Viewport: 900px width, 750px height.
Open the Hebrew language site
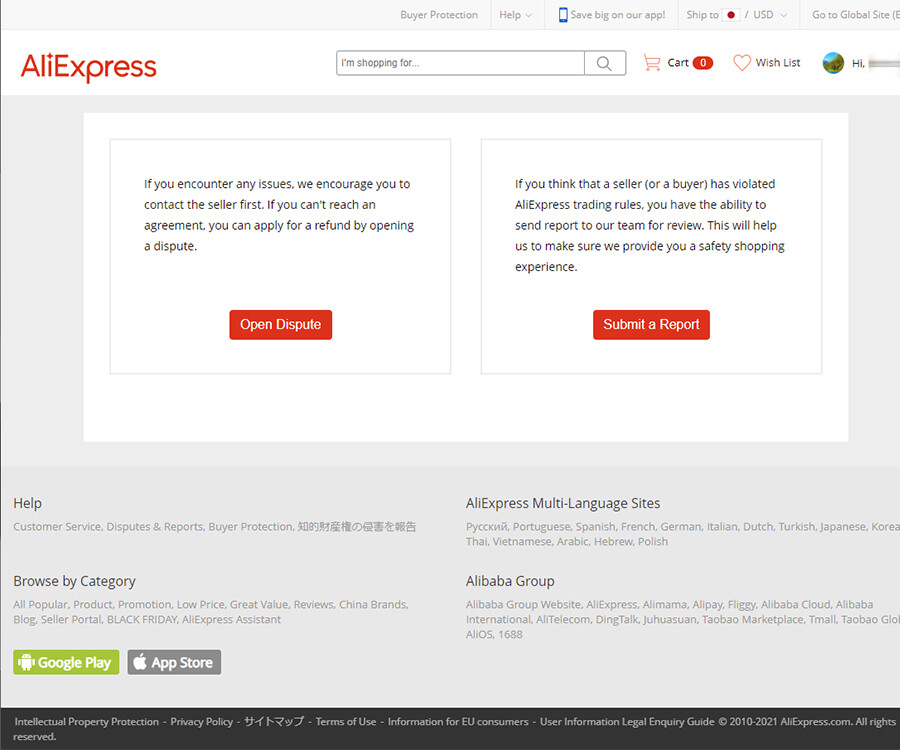click(x=613, y=542)
